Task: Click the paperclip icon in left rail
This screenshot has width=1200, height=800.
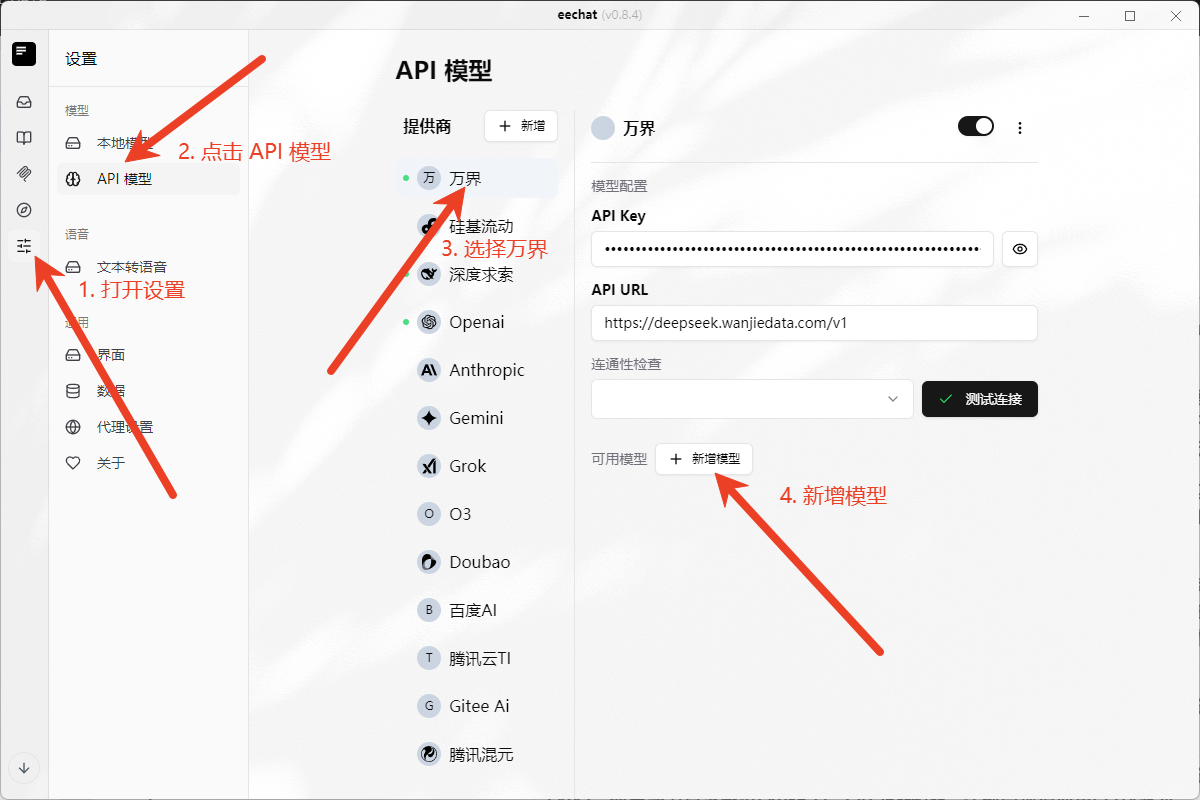Action: click(24, 174)
